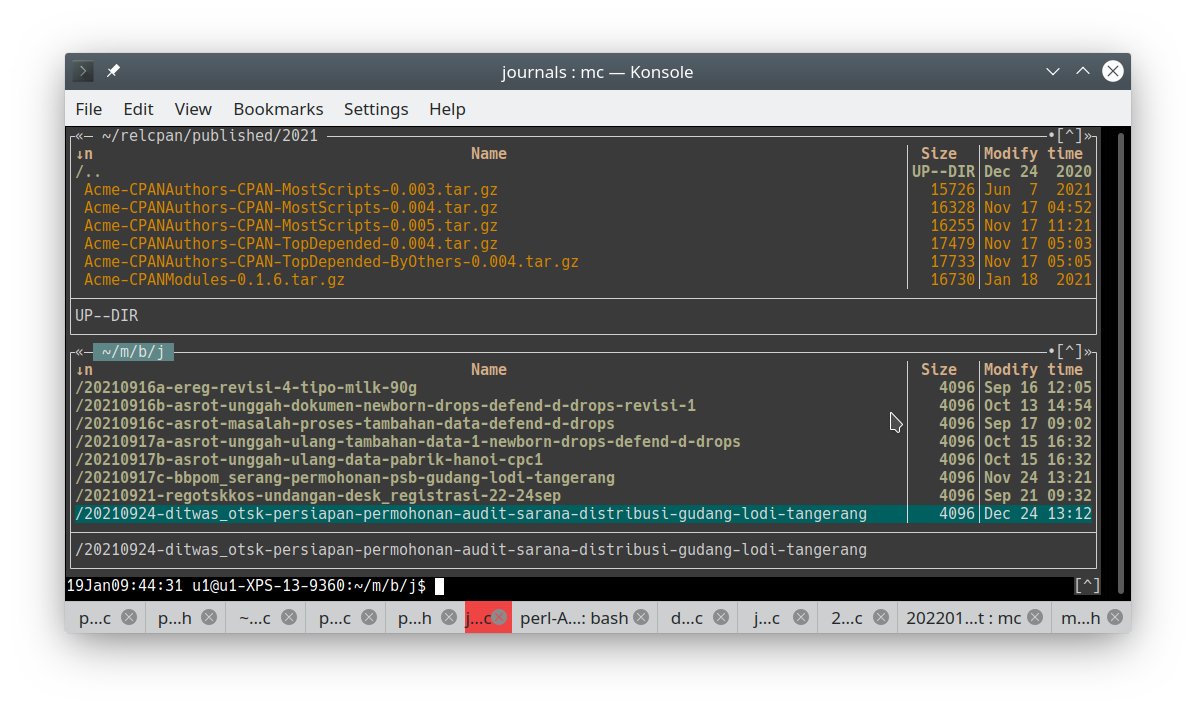Close the '202201...t : mc' tab via X
Viewport: 1196px width, 710px height.
coord(1035,618)
